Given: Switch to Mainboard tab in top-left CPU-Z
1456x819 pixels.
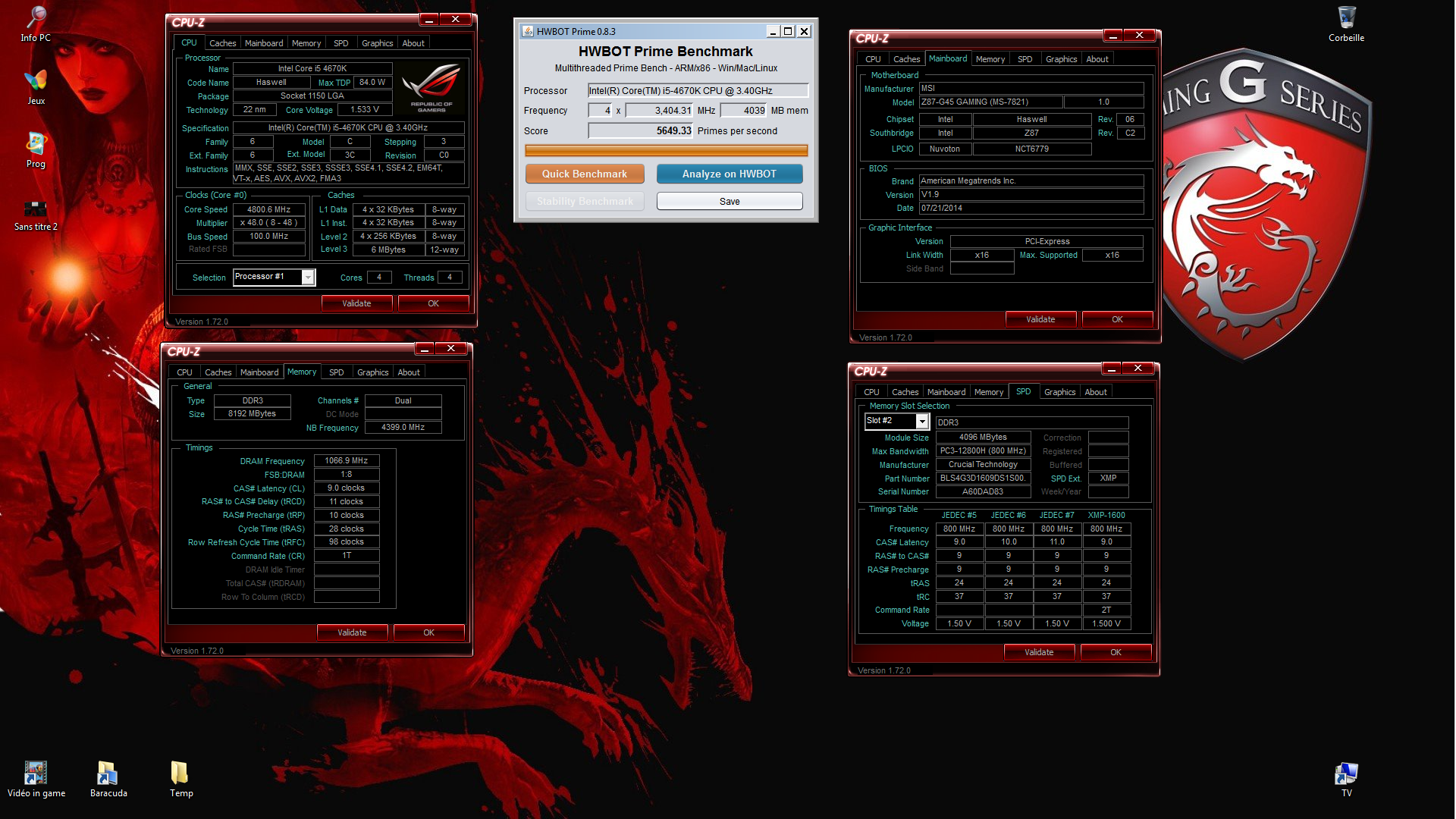Looking at the screenshot, I should click(263, 43).
